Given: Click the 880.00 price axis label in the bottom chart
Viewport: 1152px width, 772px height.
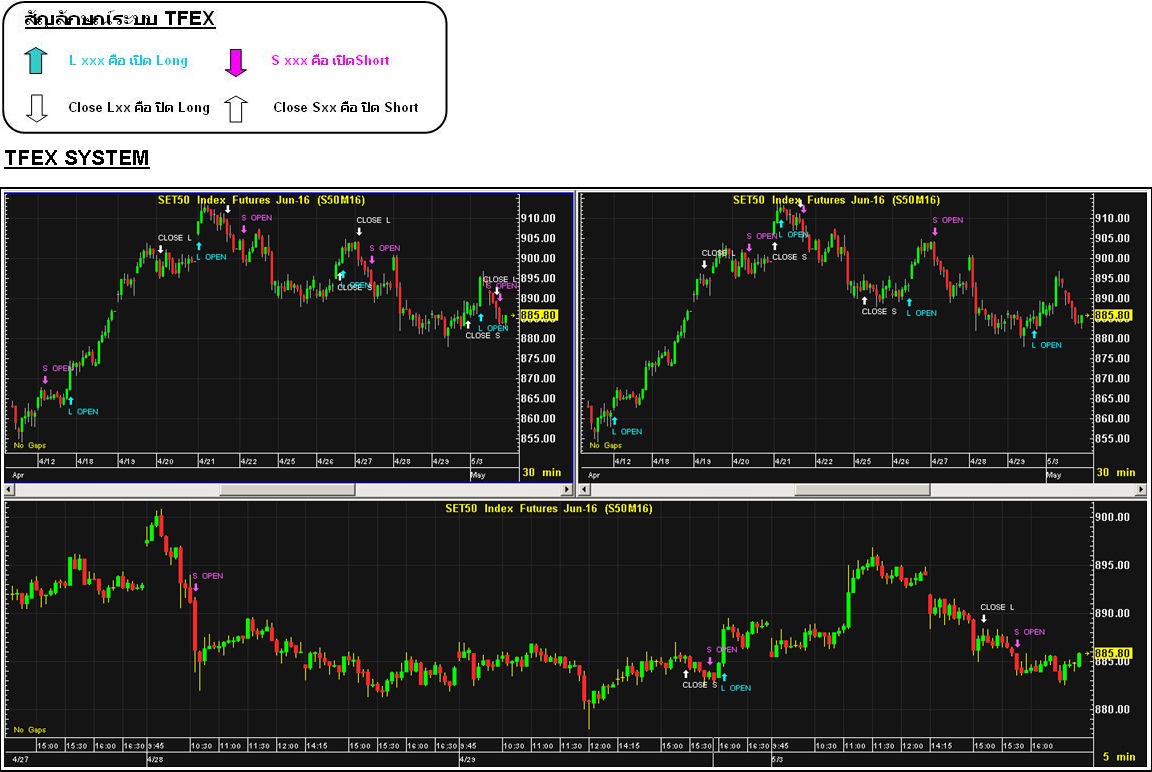Looking at the screenshot, I should tap(1112, 710).
